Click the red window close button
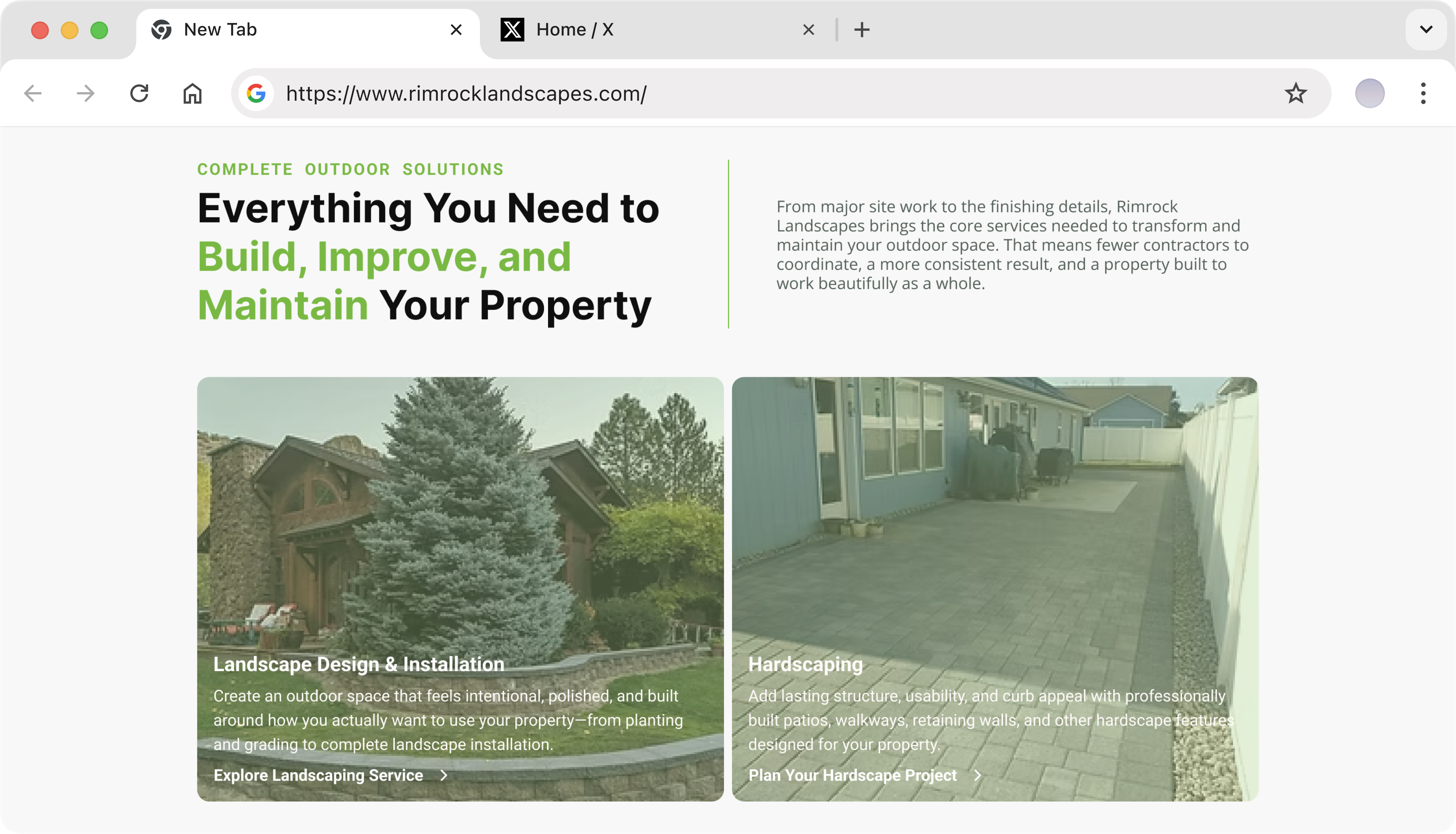Viewport: 1456px width, 834px height. tap(40, 30)
